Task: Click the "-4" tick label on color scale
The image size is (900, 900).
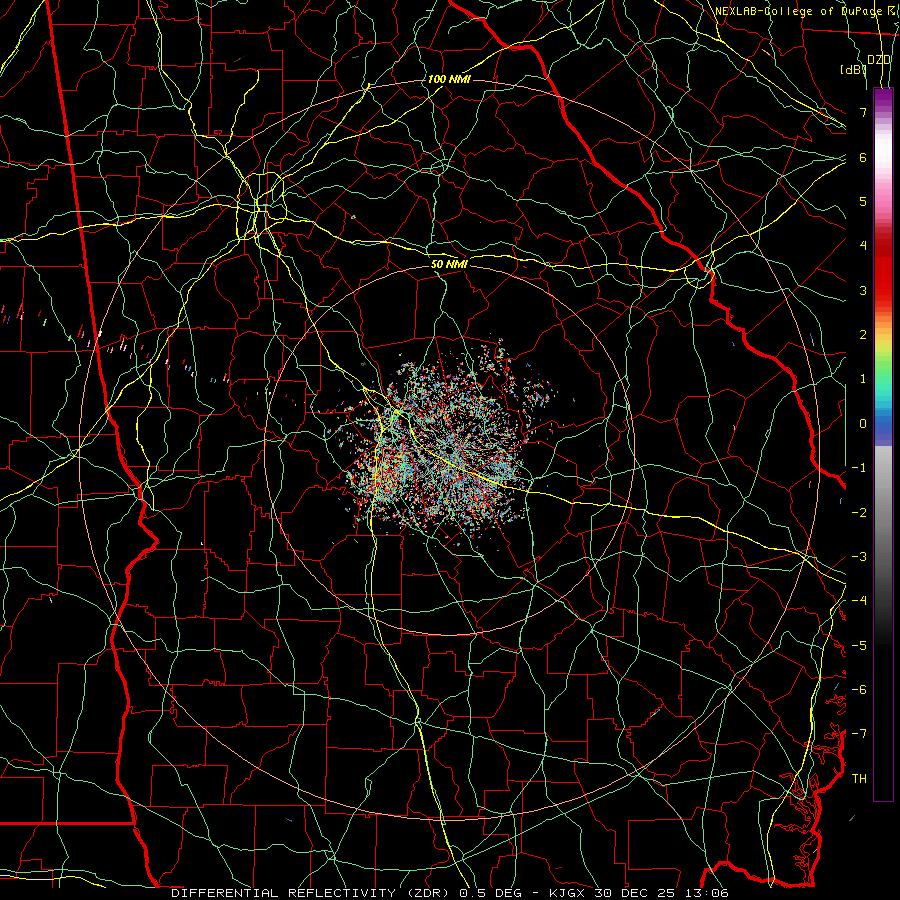Action: [x=859, y=601]
